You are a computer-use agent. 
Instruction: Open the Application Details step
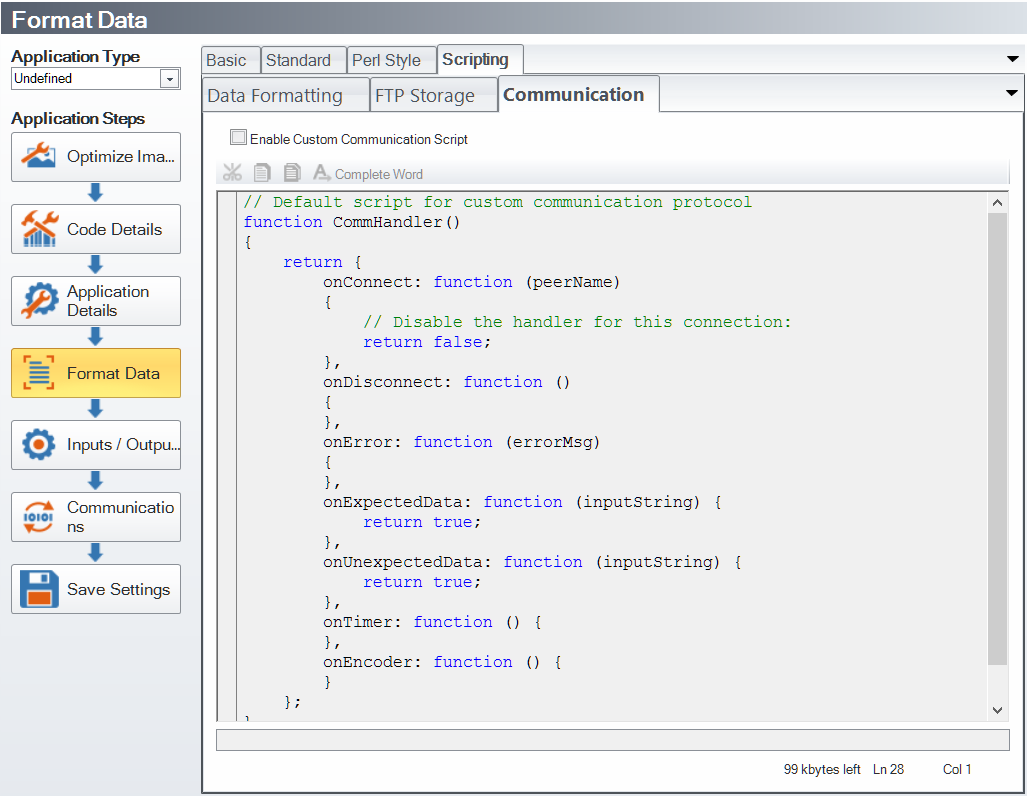(x=96, y=301)
